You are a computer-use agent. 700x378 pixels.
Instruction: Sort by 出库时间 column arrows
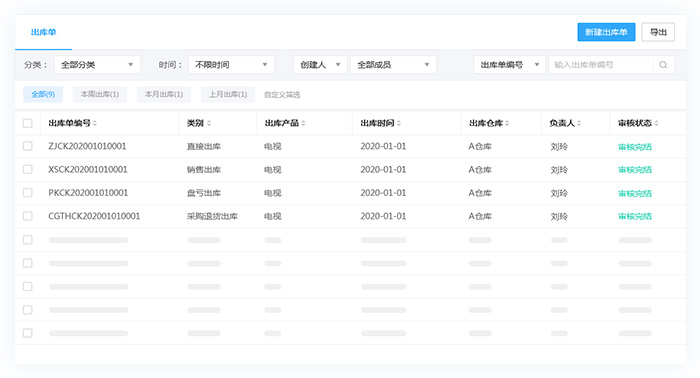pos(399,123)
